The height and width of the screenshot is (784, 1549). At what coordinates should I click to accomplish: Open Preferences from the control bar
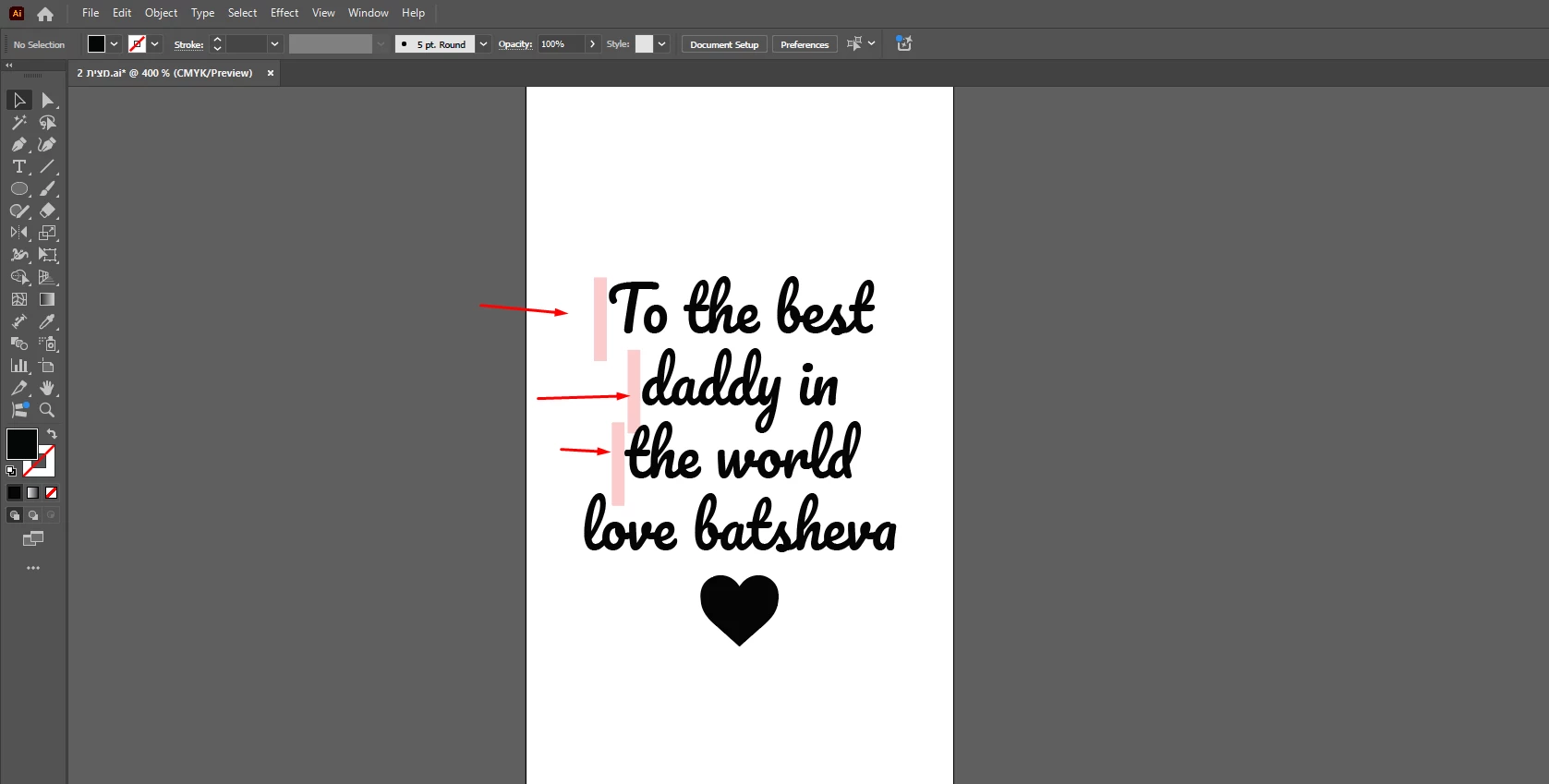click(805, 44)
